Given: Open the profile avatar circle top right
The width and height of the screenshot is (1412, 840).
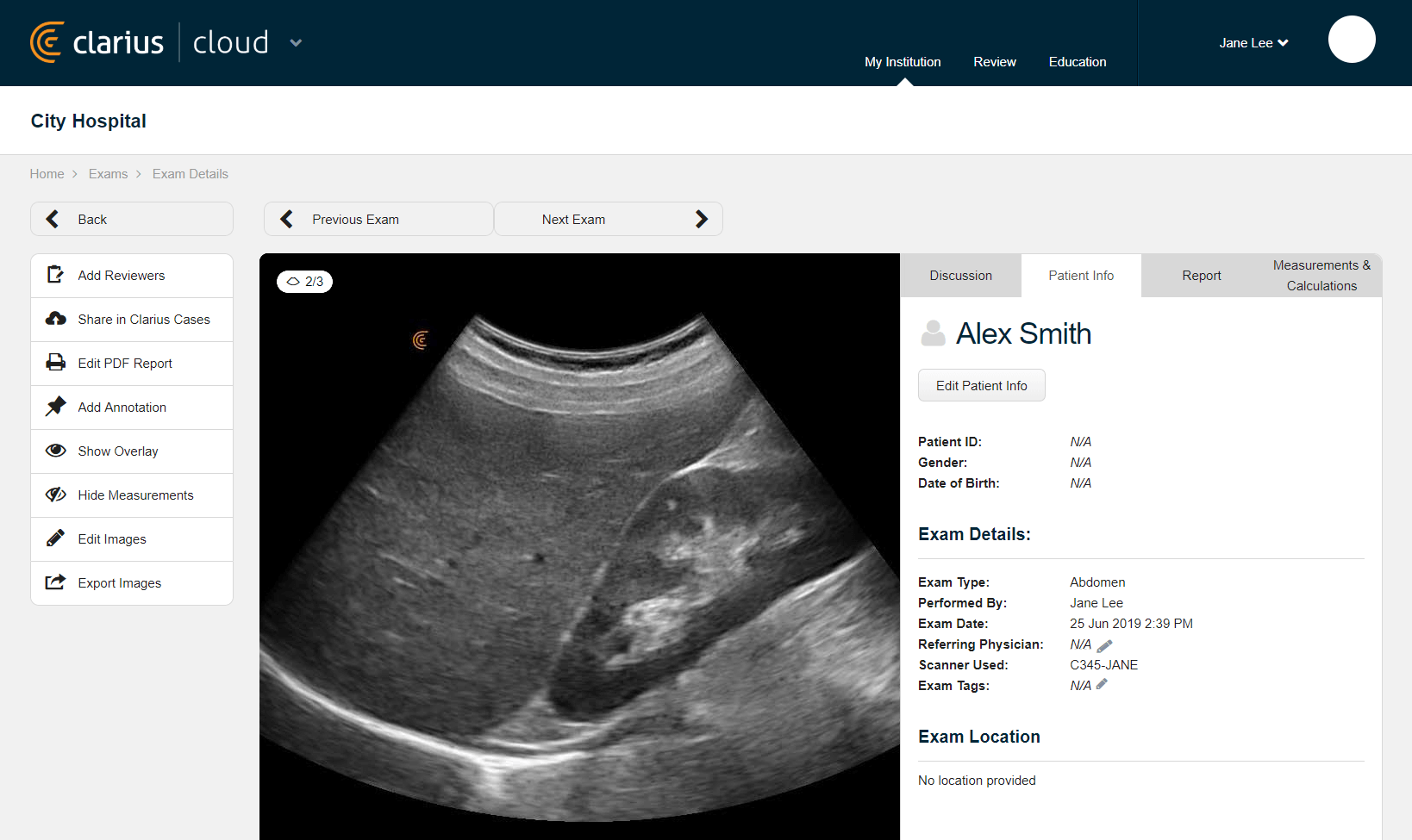Looking at the screenshot, I should pos(1352,39).
